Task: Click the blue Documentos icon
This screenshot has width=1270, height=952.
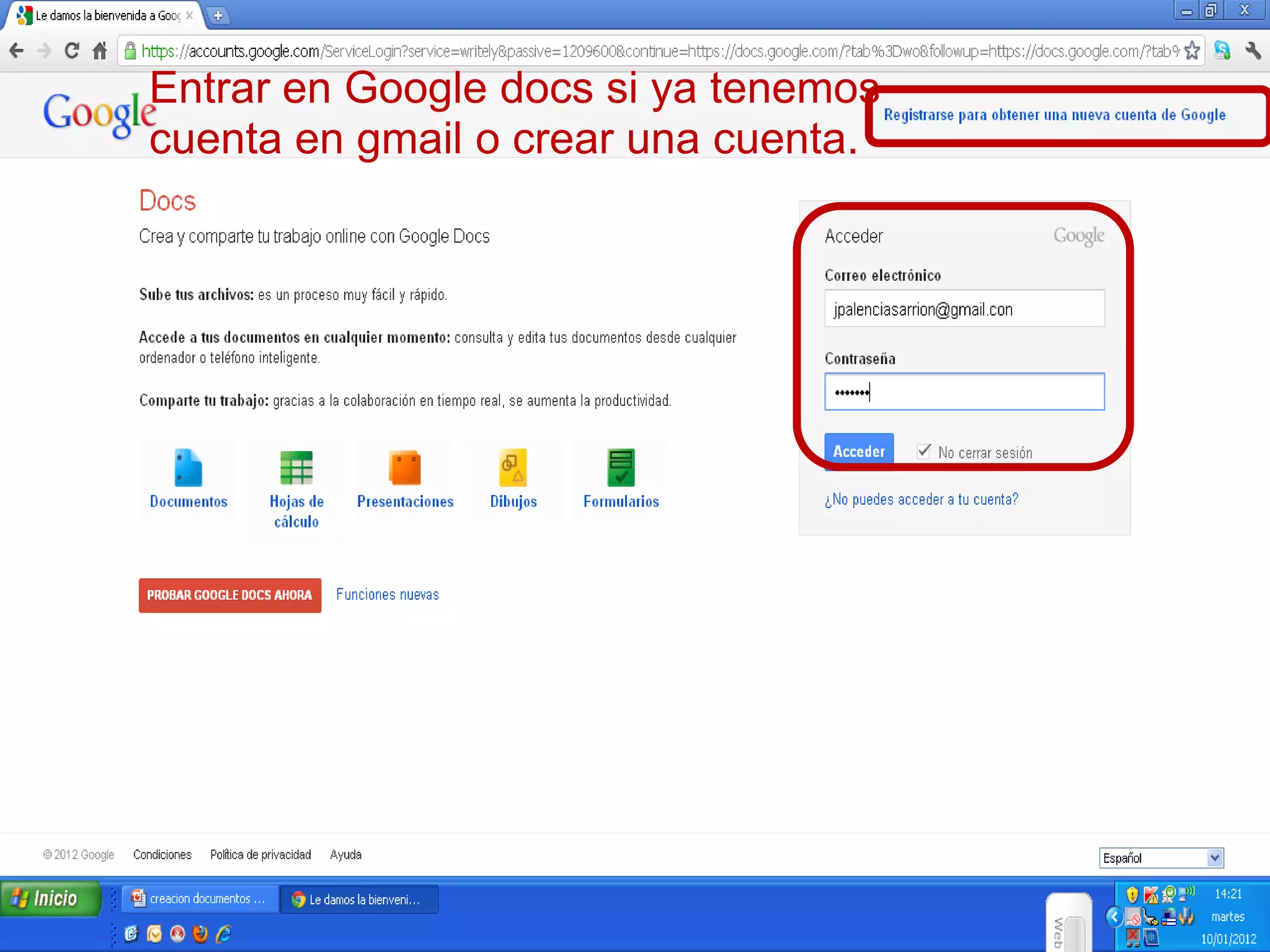Action: (188, 467)
